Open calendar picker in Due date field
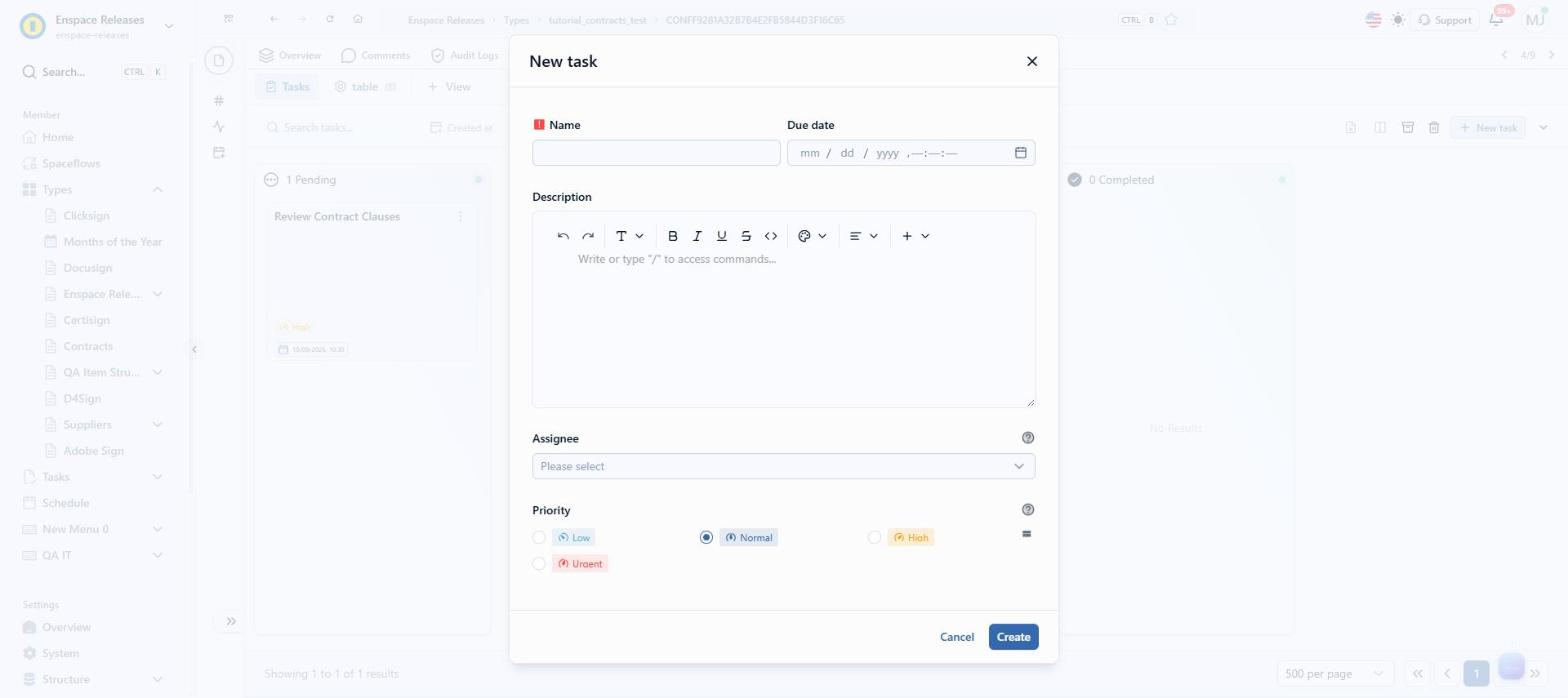Screen dimensions: 1568x698 click(1021, 153)
